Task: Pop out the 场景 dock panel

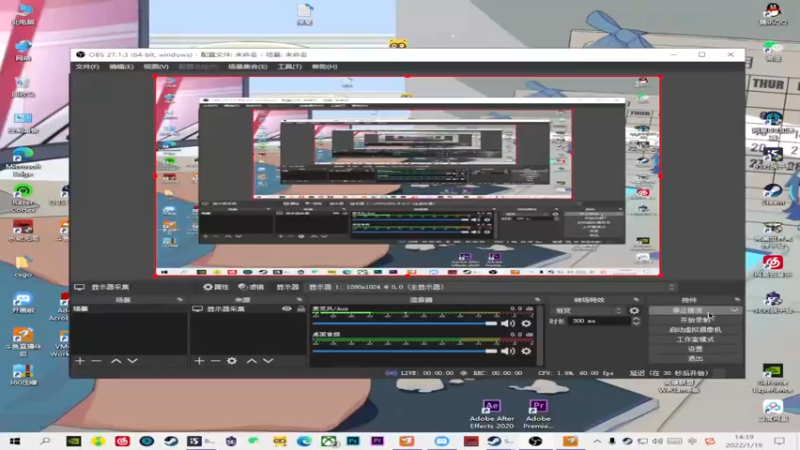Action: (x=180, y=300)
